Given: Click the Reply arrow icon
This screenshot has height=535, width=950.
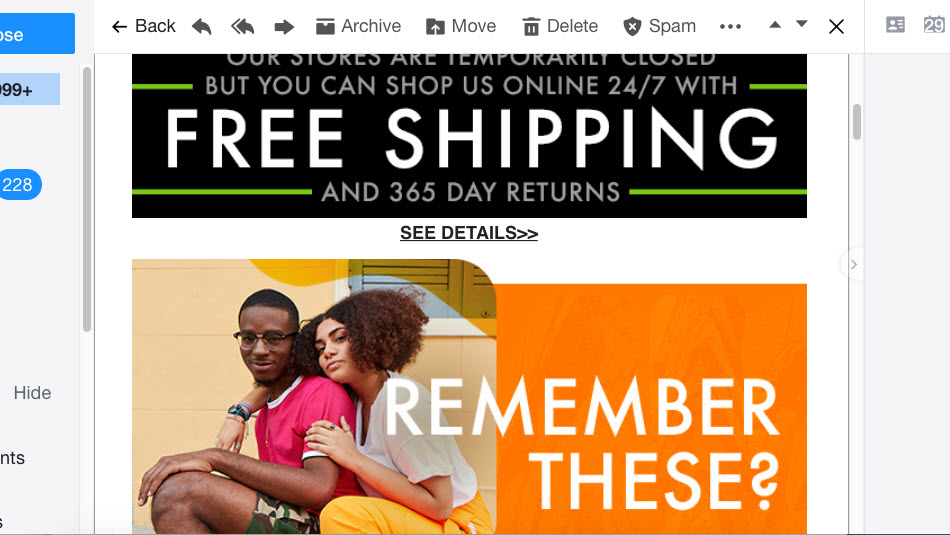Looking at the screenshot, I should point(202,27).
